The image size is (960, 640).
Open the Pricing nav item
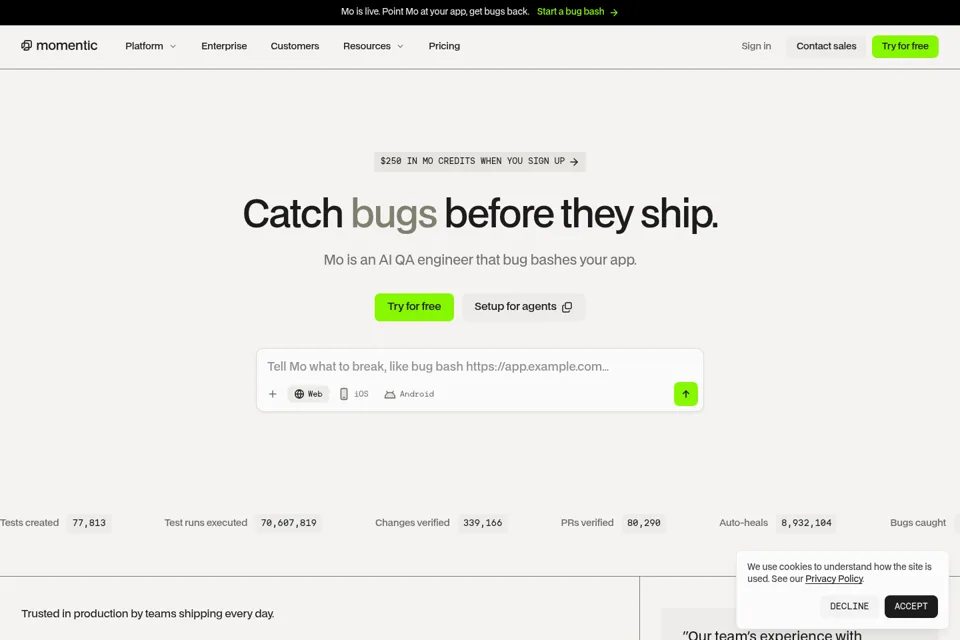pyautogui.click(x=444, y=46)
